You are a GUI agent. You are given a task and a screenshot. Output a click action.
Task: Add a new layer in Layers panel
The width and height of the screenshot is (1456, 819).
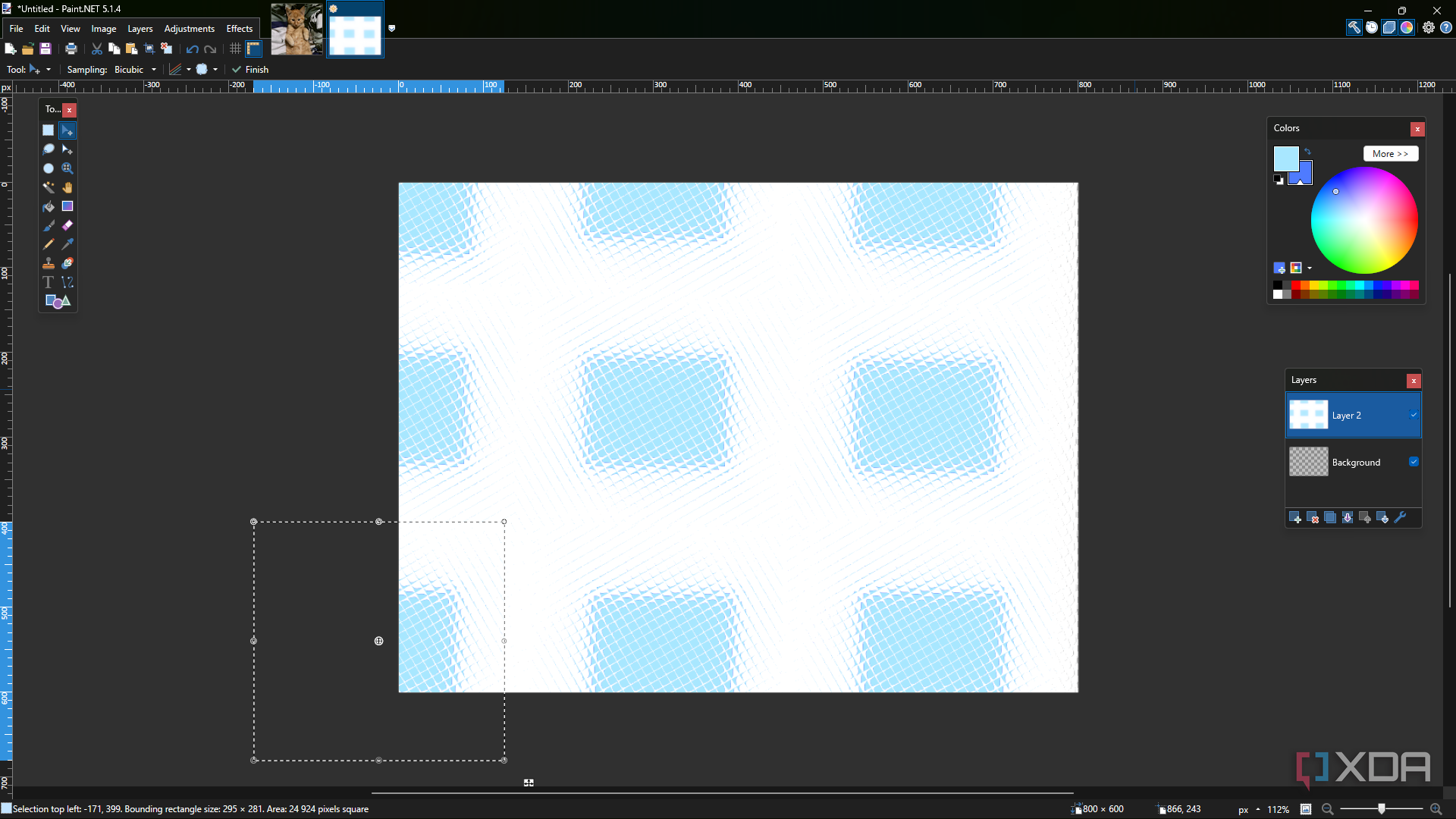[x=1295, y=517]
